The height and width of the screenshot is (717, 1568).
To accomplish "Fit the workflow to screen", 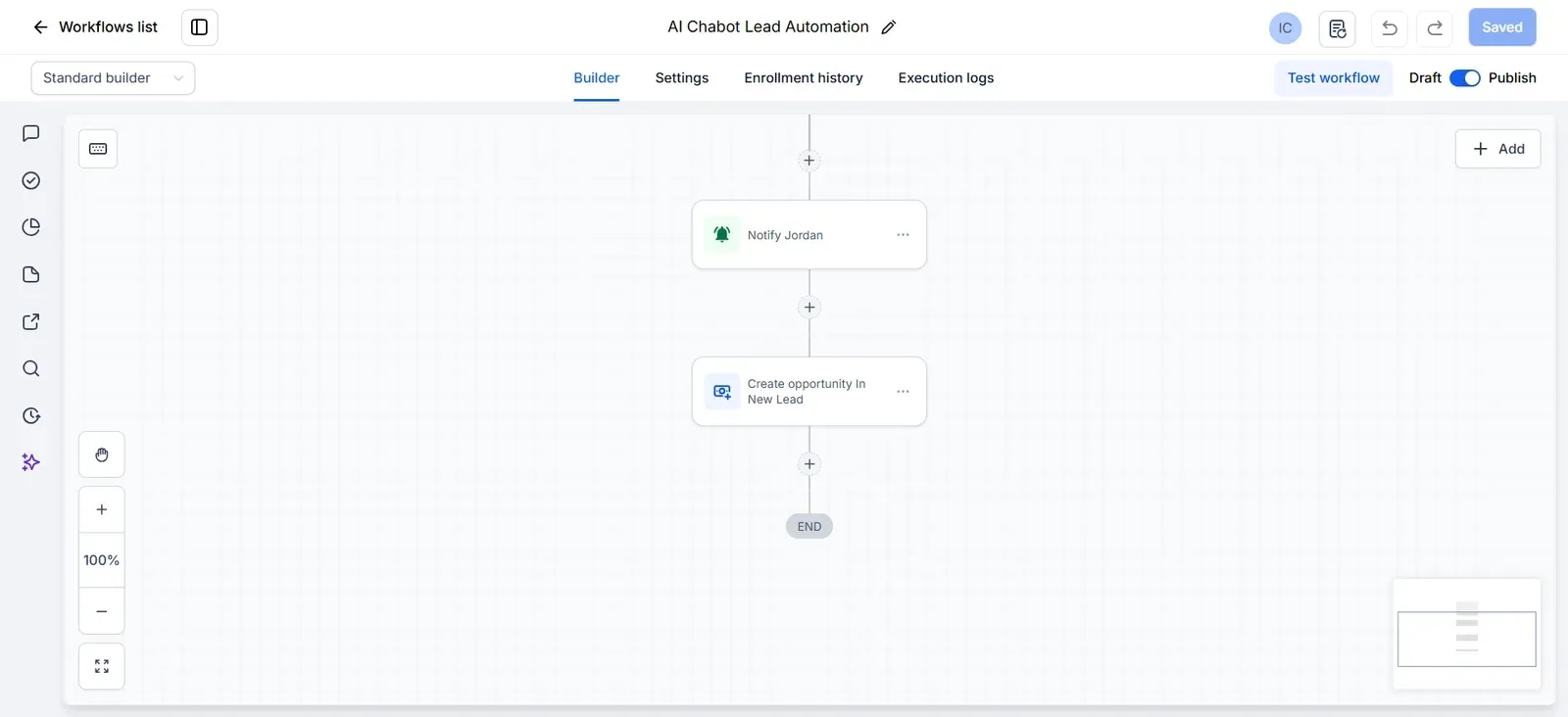I will coord(102,666).
